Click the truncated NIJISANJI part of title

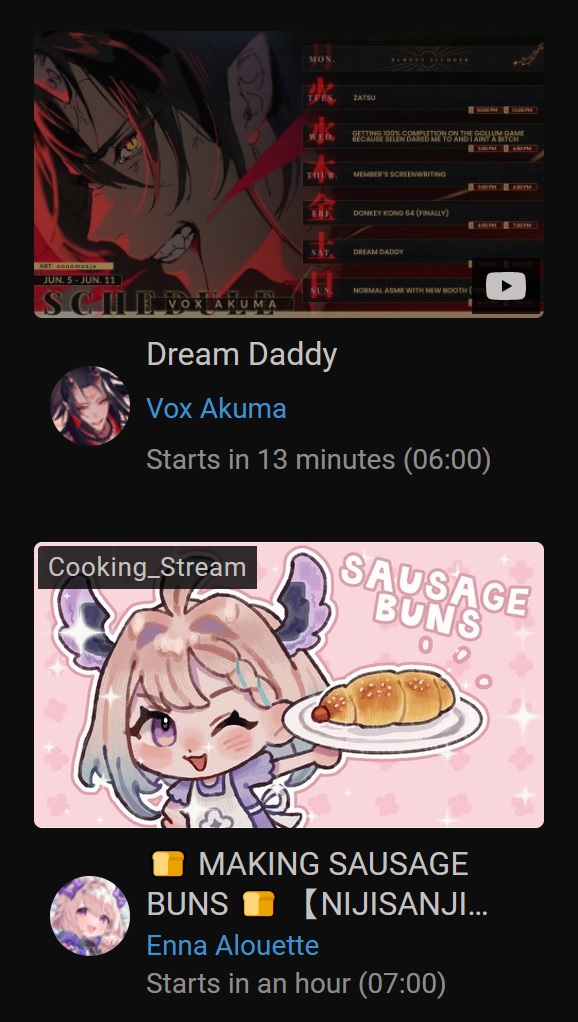click(395, 905)
